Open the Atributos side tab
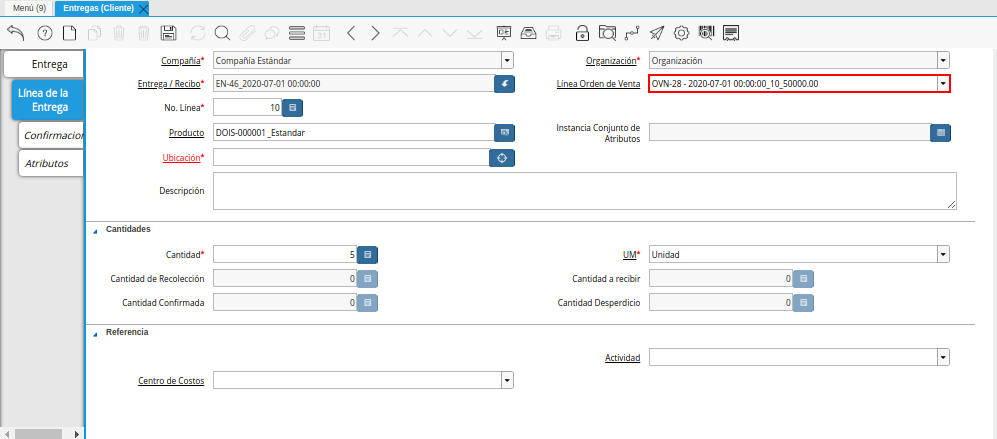This screenshot has height=439, width=997. tap(52, 164)
